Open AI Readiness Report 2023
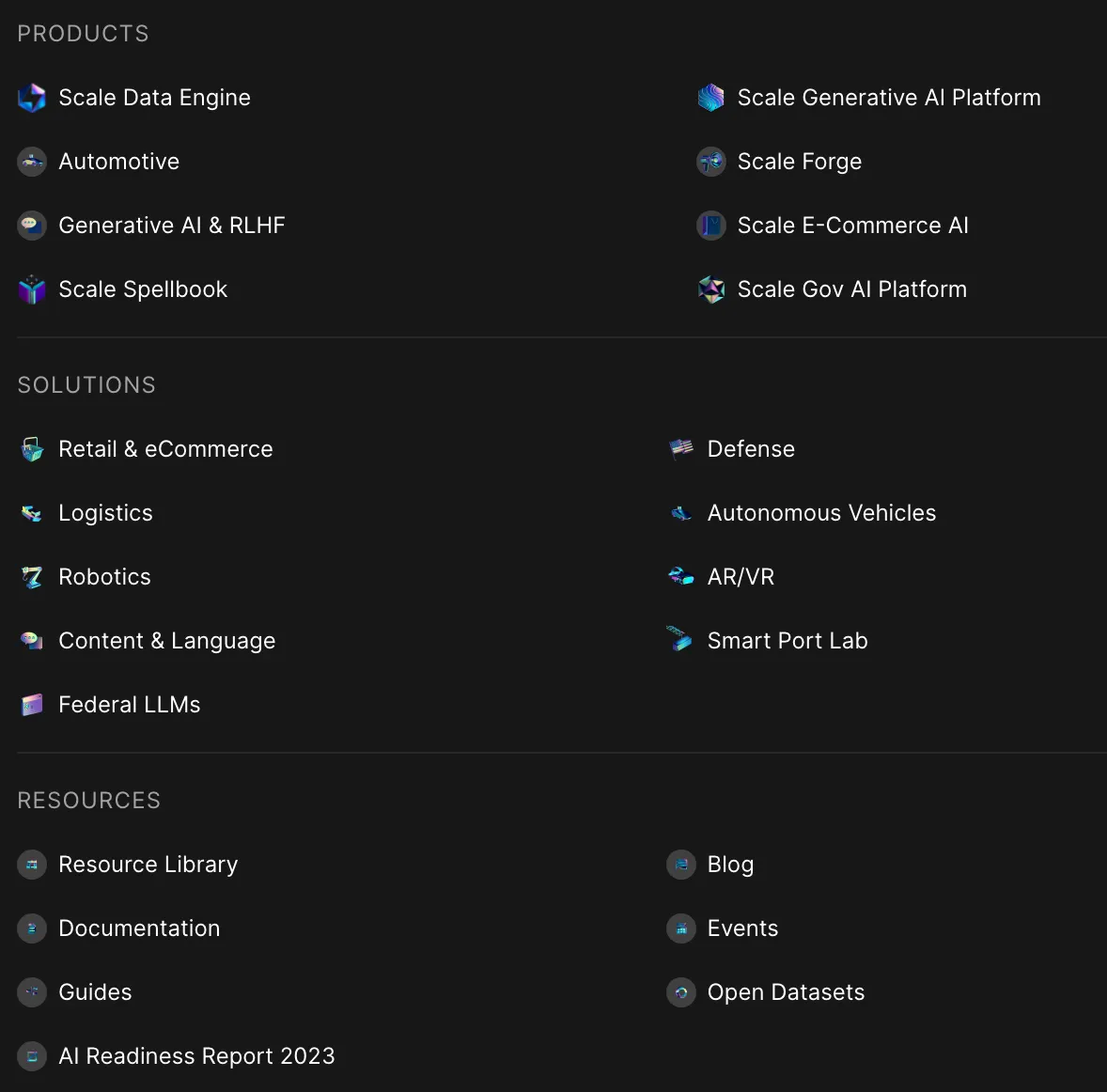The height and width of the screenshot is (1092, 1107). pyautogui.click(x=196, y=1056)
